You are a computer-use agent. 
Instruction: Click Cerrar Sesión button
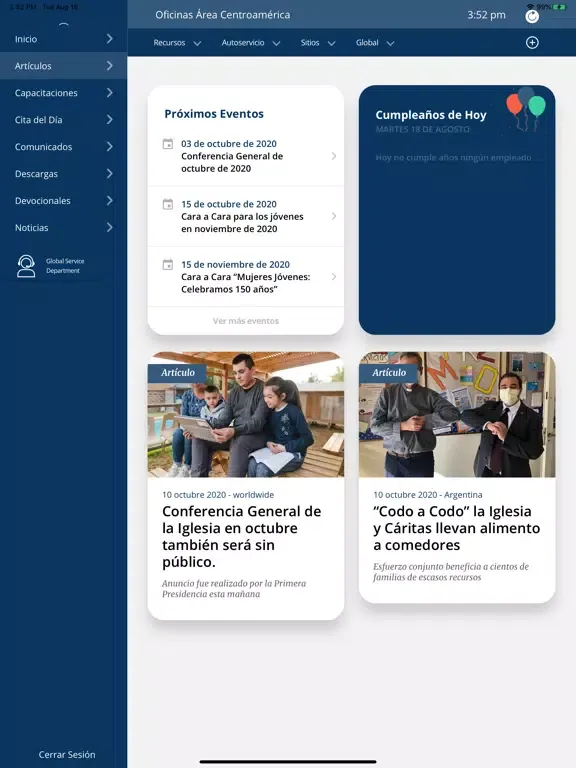click(x=67, y=755)
